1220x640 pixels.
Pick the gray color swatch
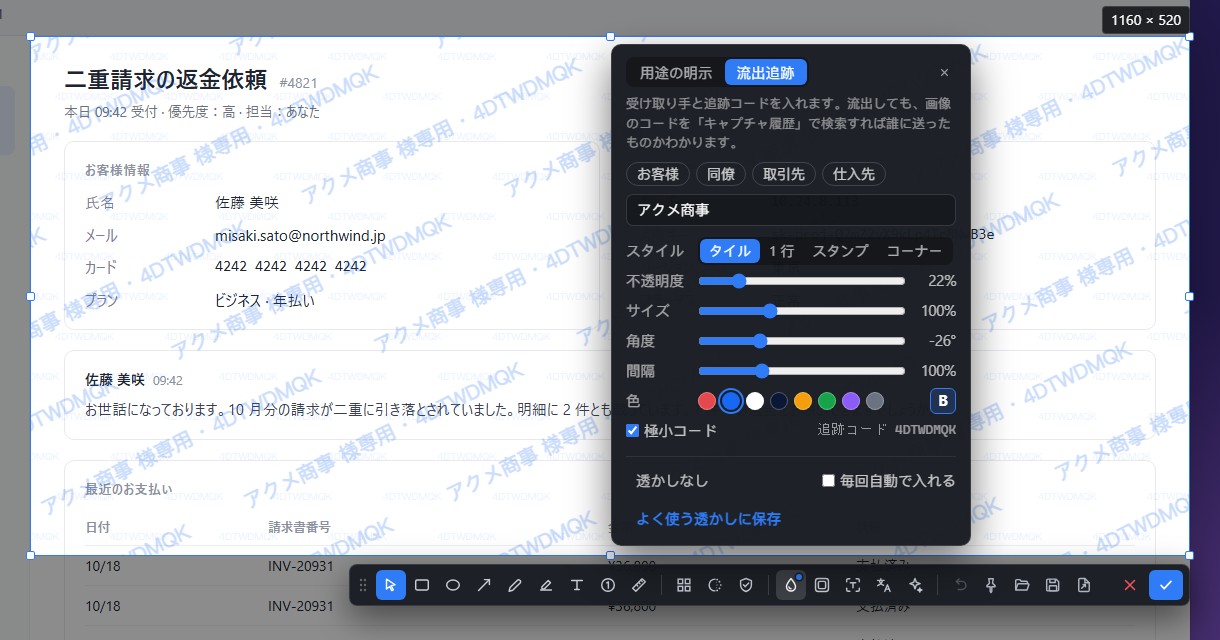click(875, 401)
